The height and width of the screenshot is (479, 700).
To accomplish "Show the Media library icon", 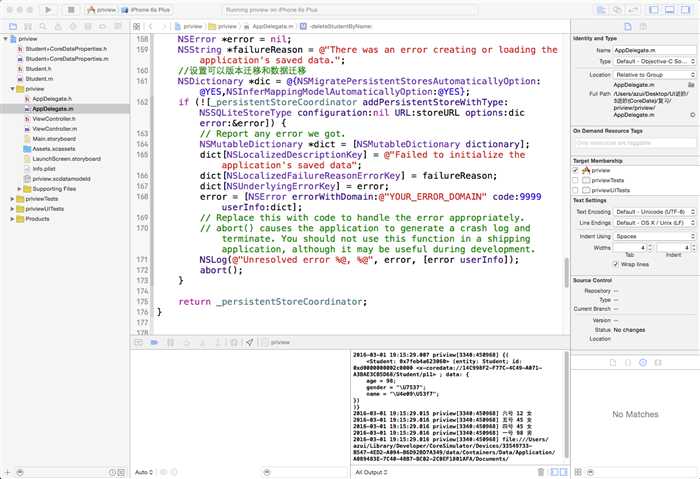I will pyautogui.click(x=658, y=362).
